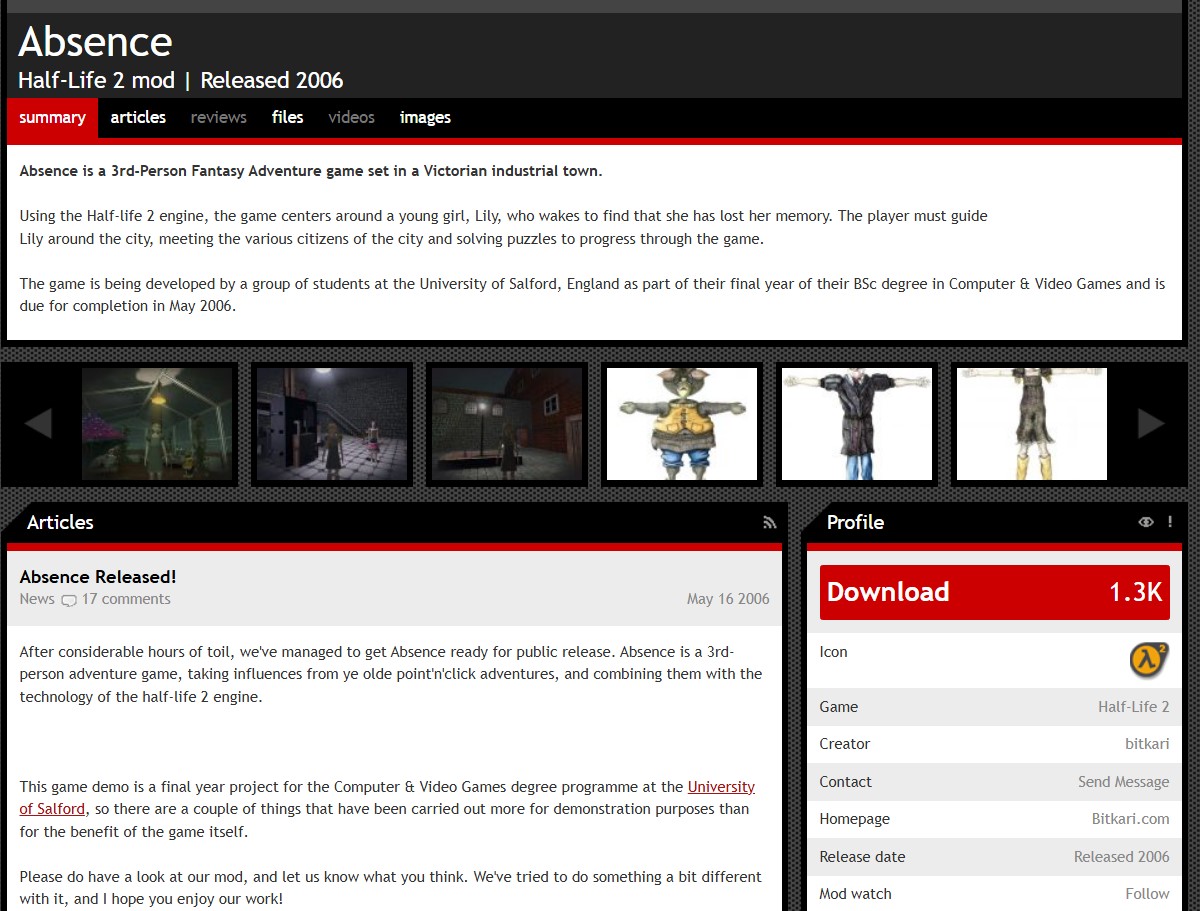1200x911 pixels.
Task: Open the 17 comments link
Action: 126,599
